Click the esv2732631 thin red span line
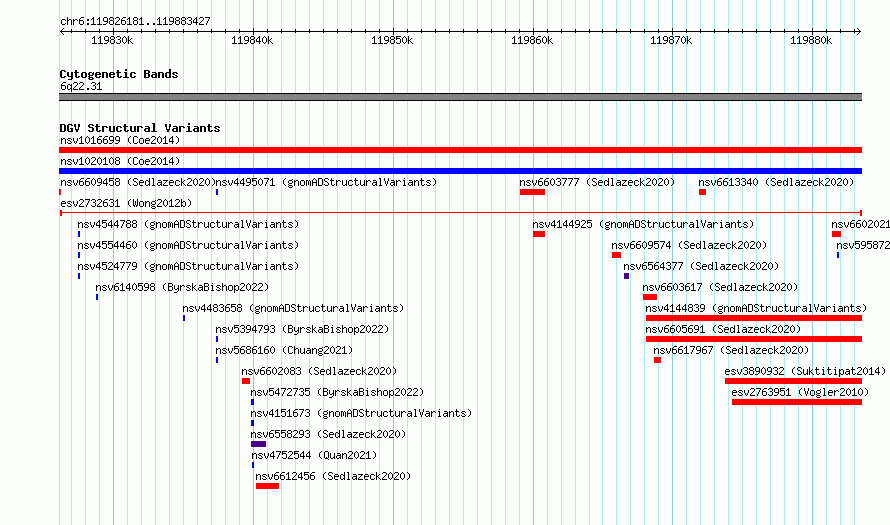Viewport: 890px width, 525px height. pos(460,213)
